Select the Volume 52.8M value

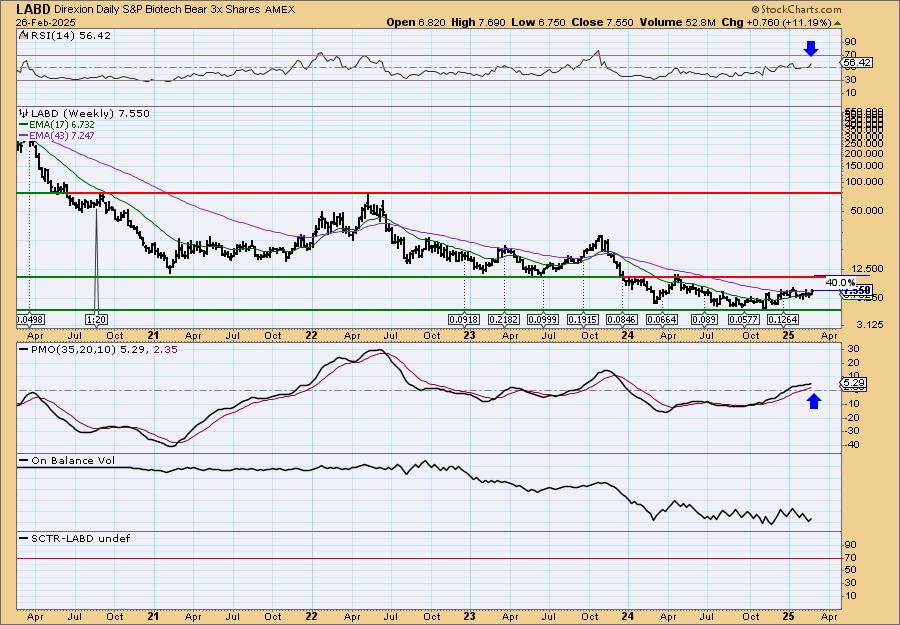pos(678,22)
